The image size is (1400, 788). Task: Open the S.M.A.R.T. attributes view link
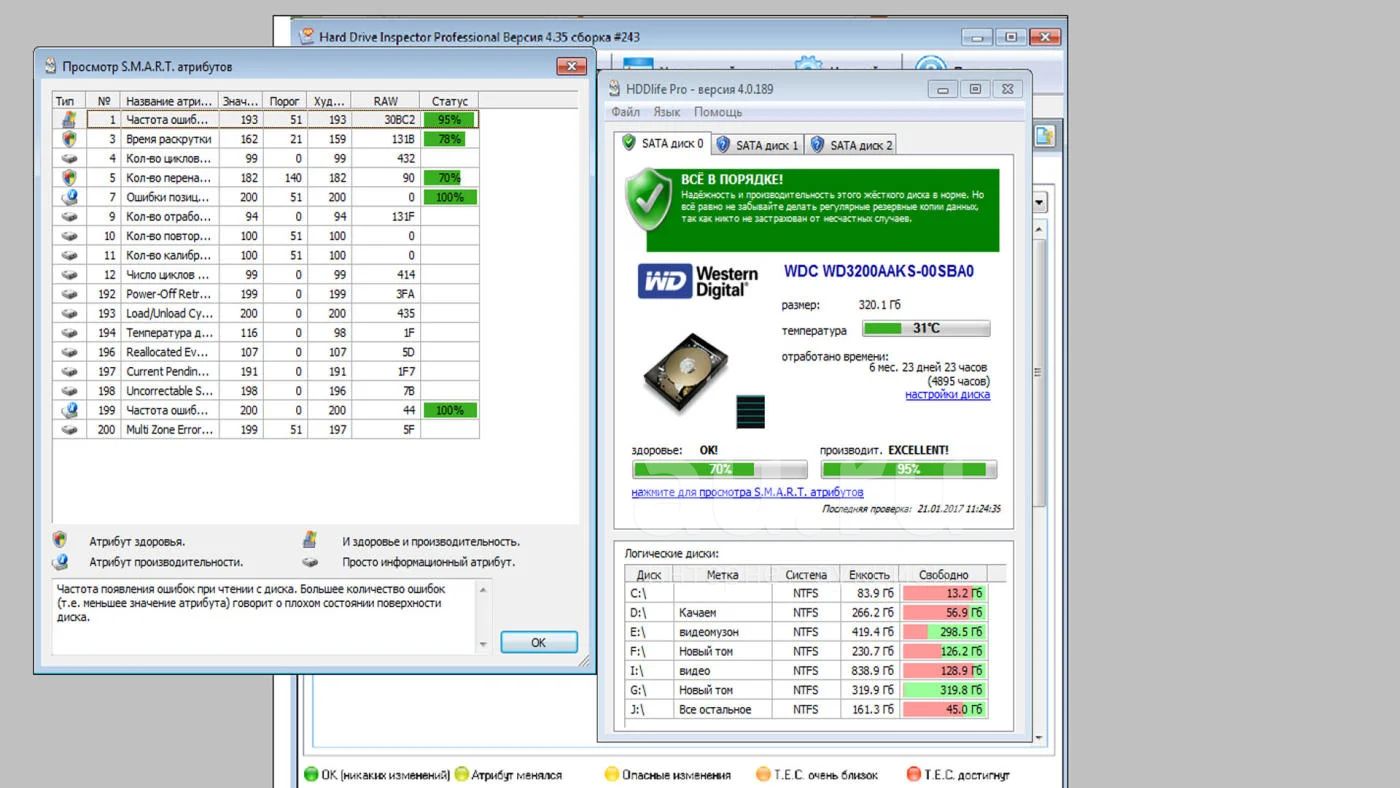click(x=747, y=492)
